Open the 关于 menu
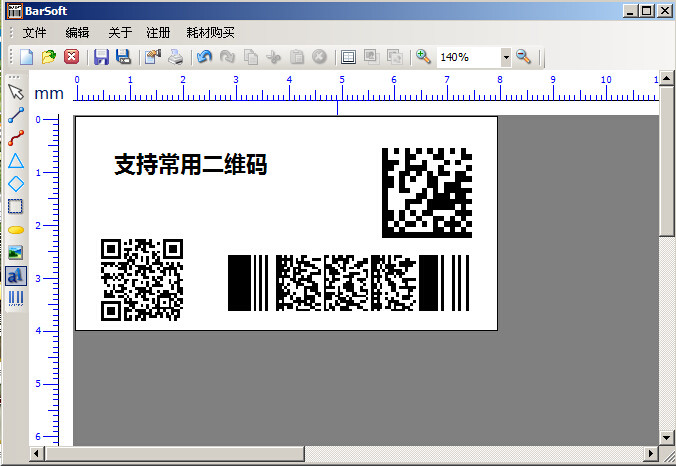The width and height of the screenshot is (676, 466). pos(120,33)
